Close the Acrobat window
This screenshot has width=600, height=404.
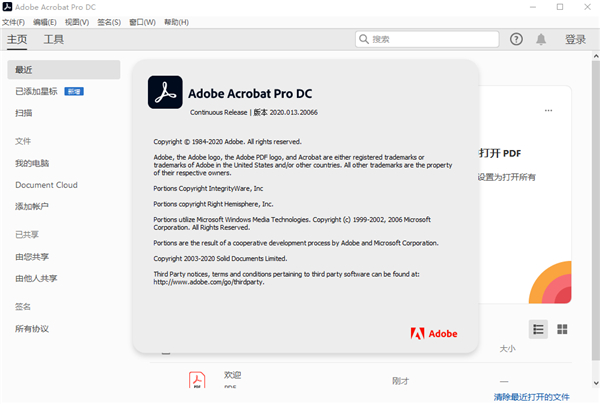[587, 7]
